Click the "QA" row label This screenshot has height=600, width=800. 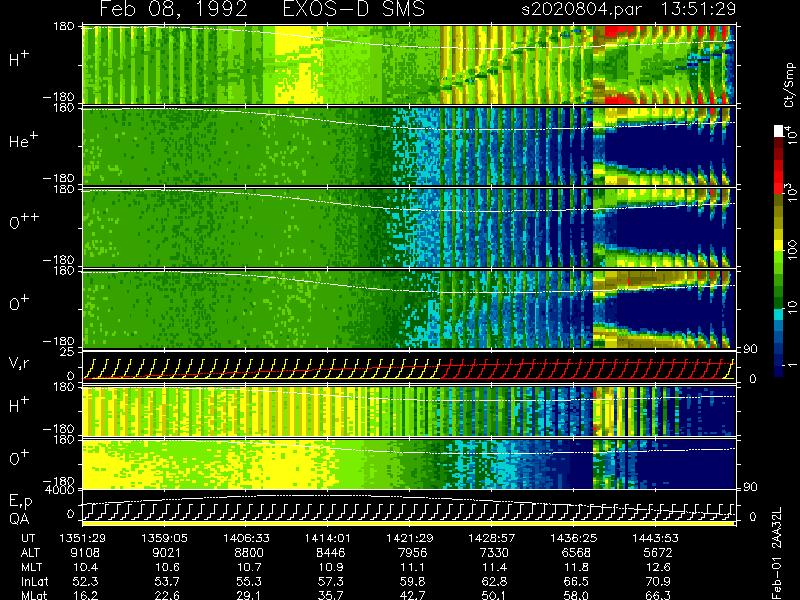point(19,518)
